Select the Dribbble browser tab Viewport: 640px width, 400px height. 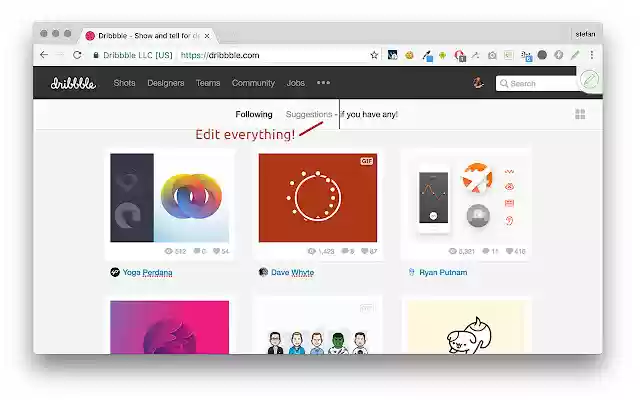coord(149,36)
